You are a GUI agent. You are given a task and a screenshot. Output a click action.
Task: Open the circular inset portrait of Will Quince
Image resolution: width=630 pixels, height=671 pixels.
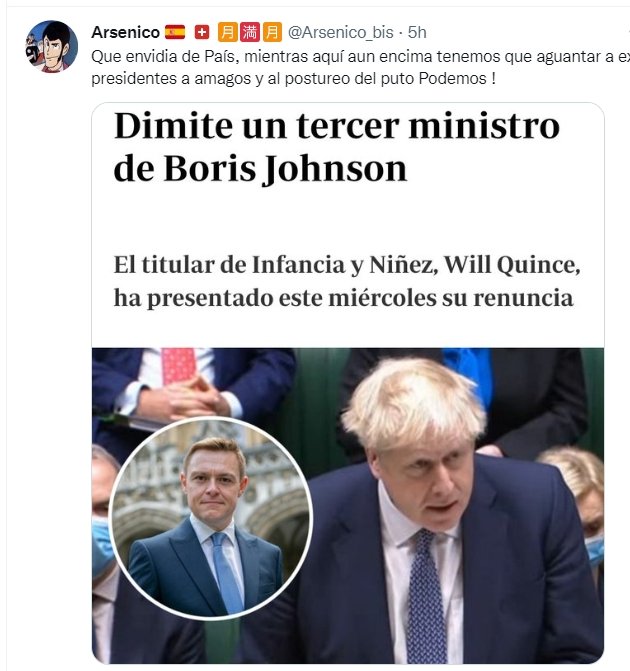pyautogui.click(x=210, y=518)
